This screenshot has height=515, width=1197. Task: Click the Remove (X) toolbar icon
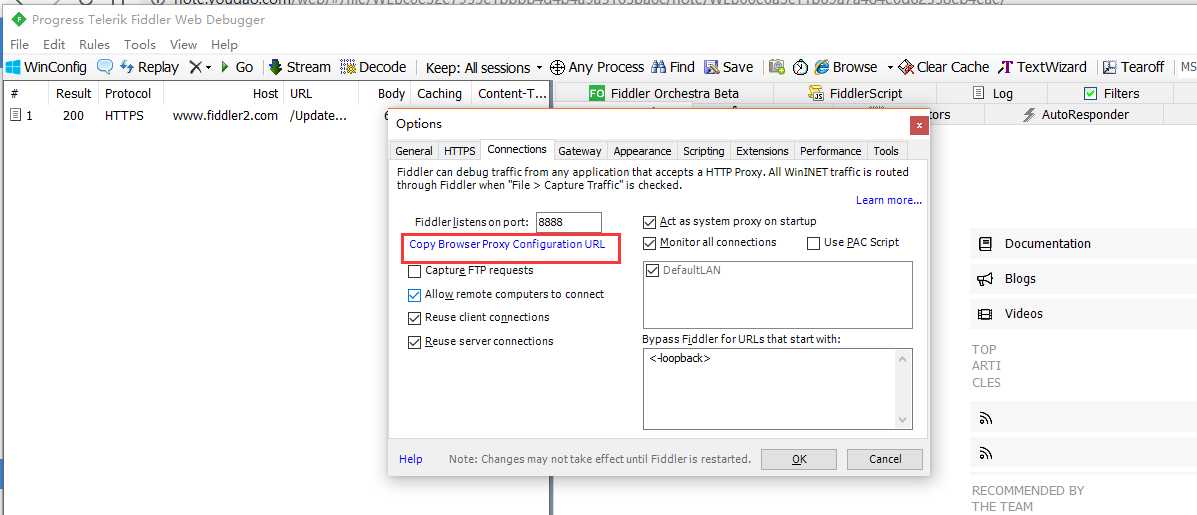[x=195, y=67]
